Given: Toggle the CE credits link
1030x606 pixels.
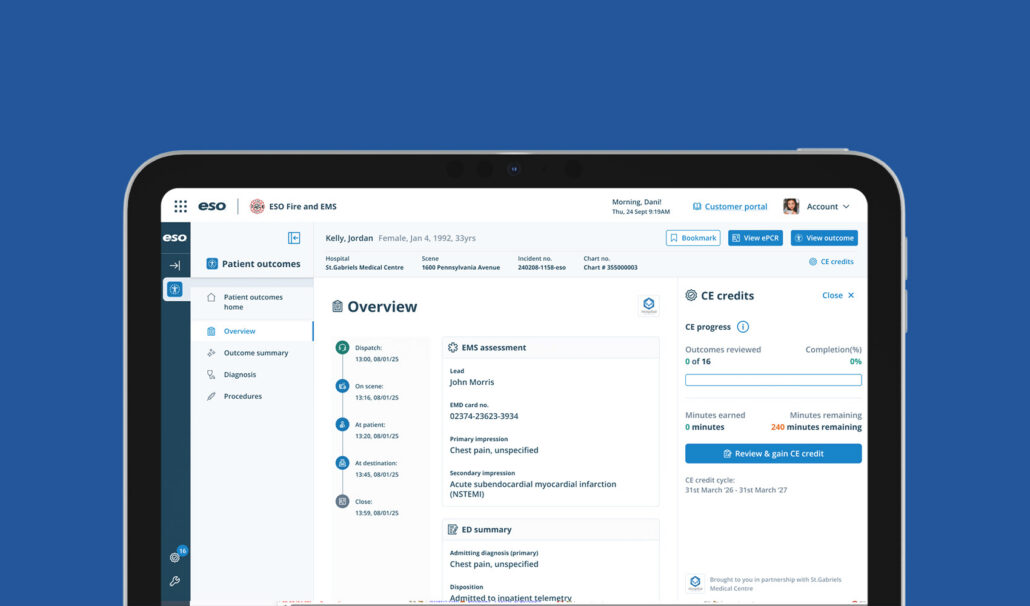Looking at the screenshot, I should coord(831,261).
